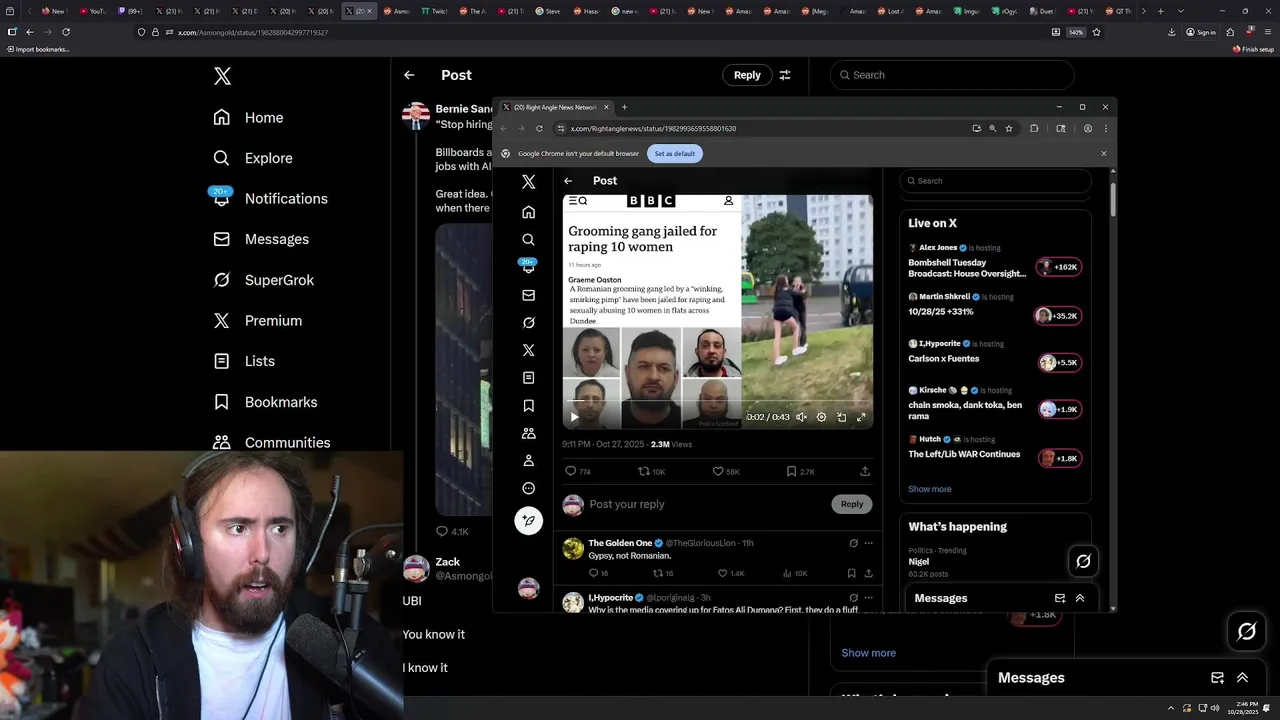
Task: Bookmark the post showing 2.7K bookmarks
Action: [x=791, y=471]
